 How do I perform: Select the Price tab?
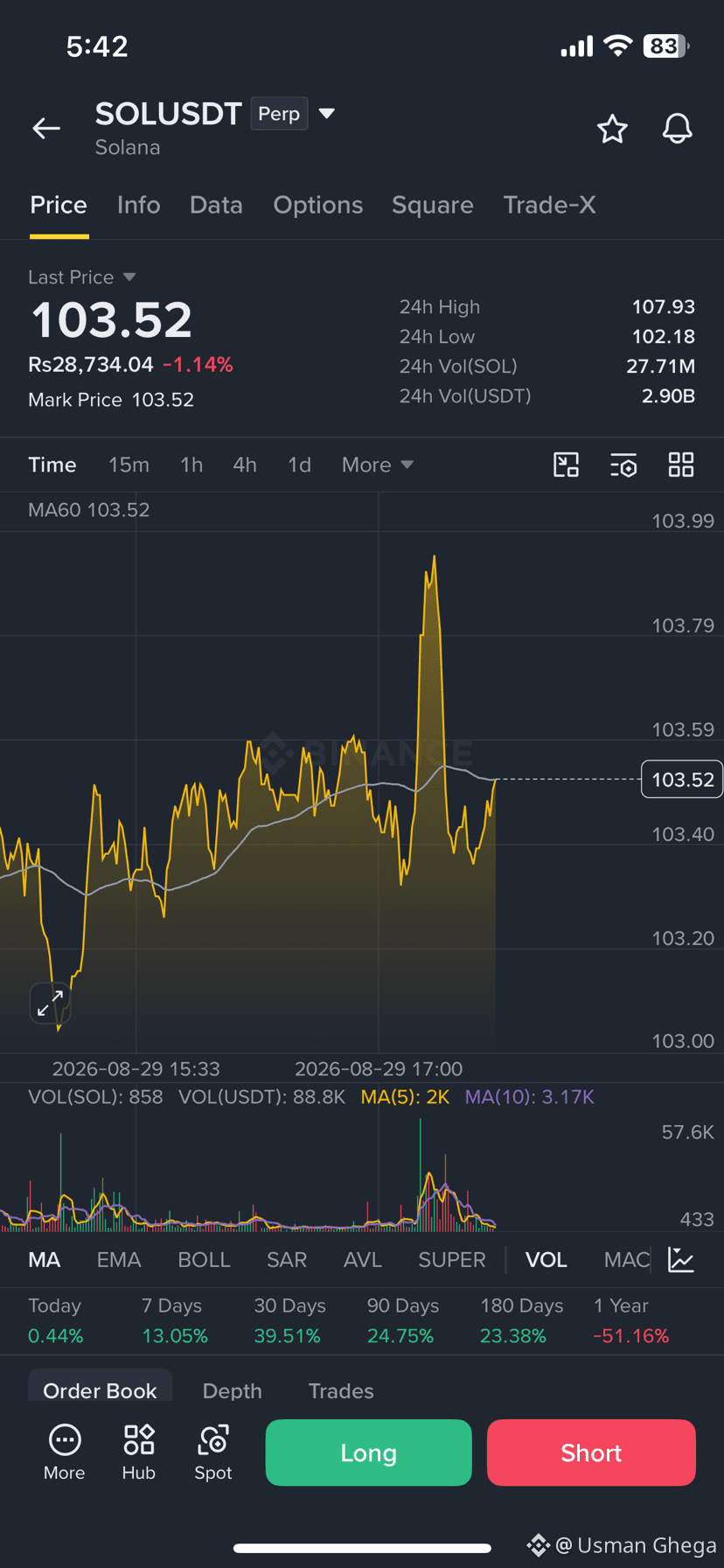(59, 205)
